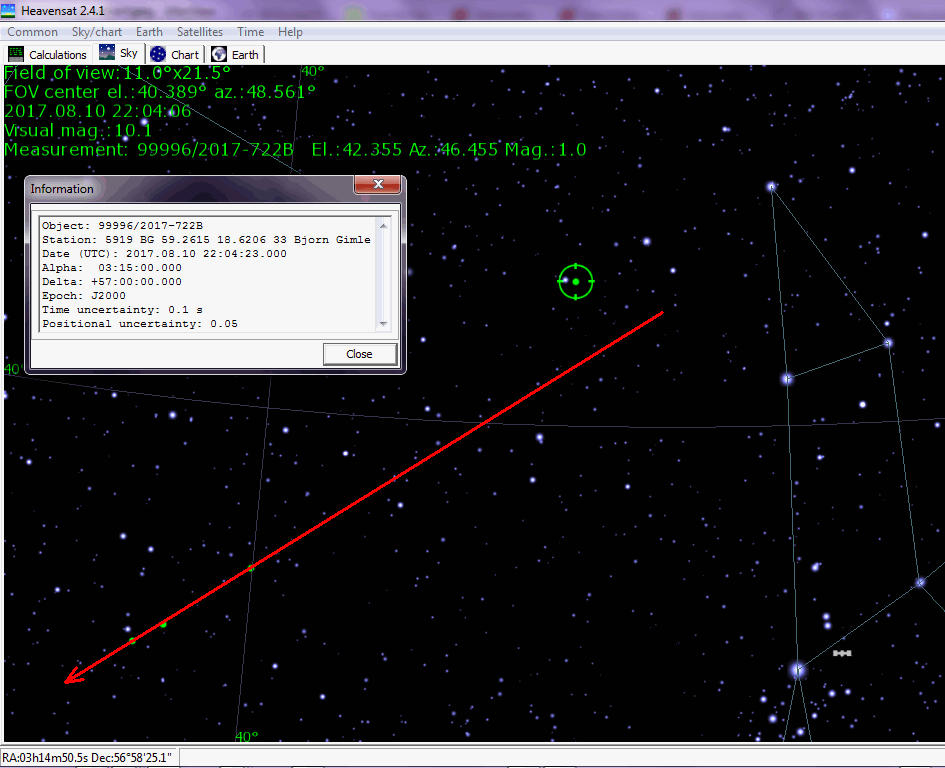Click the Sky tab starfield icon
Screen dimensions: 945x768
tap(107, 53)
